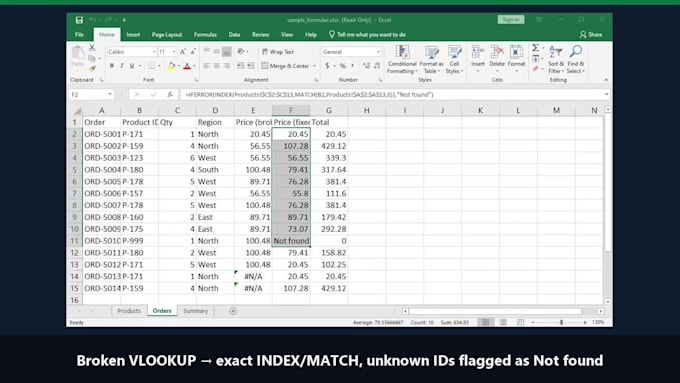Toggle Bold formatting

(x=111, y=66)
